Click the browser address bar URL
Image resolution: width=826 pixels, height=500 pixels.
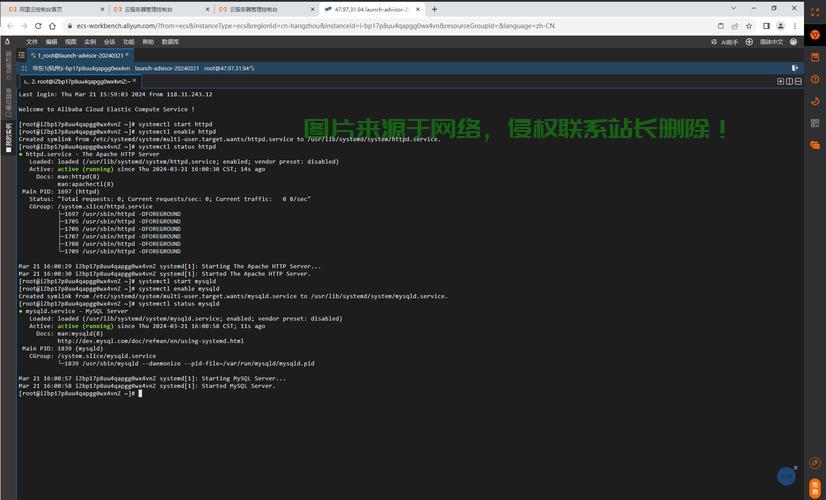316,26
